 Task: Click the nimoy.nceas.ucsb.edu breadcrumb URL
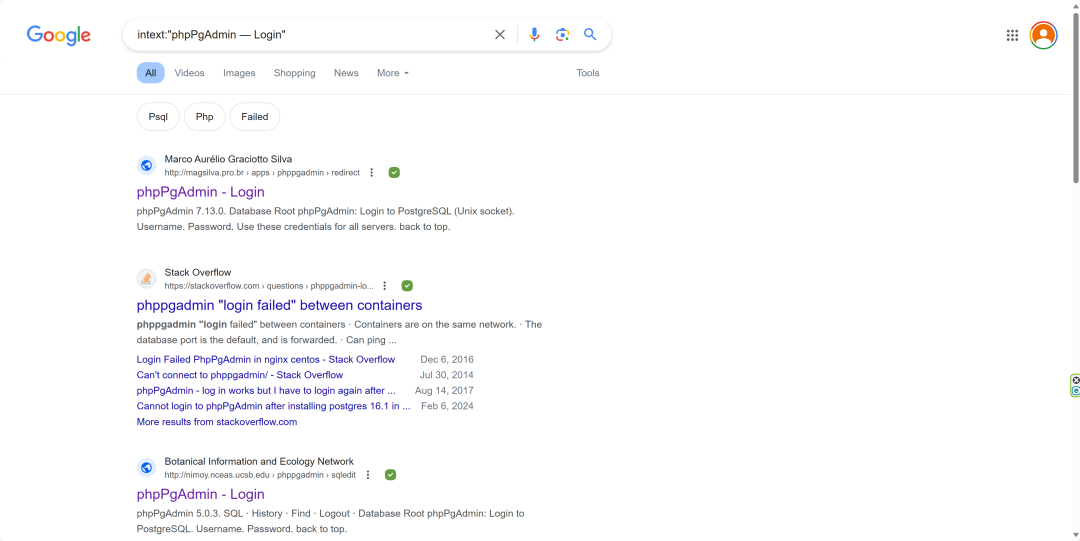(260, 475)
